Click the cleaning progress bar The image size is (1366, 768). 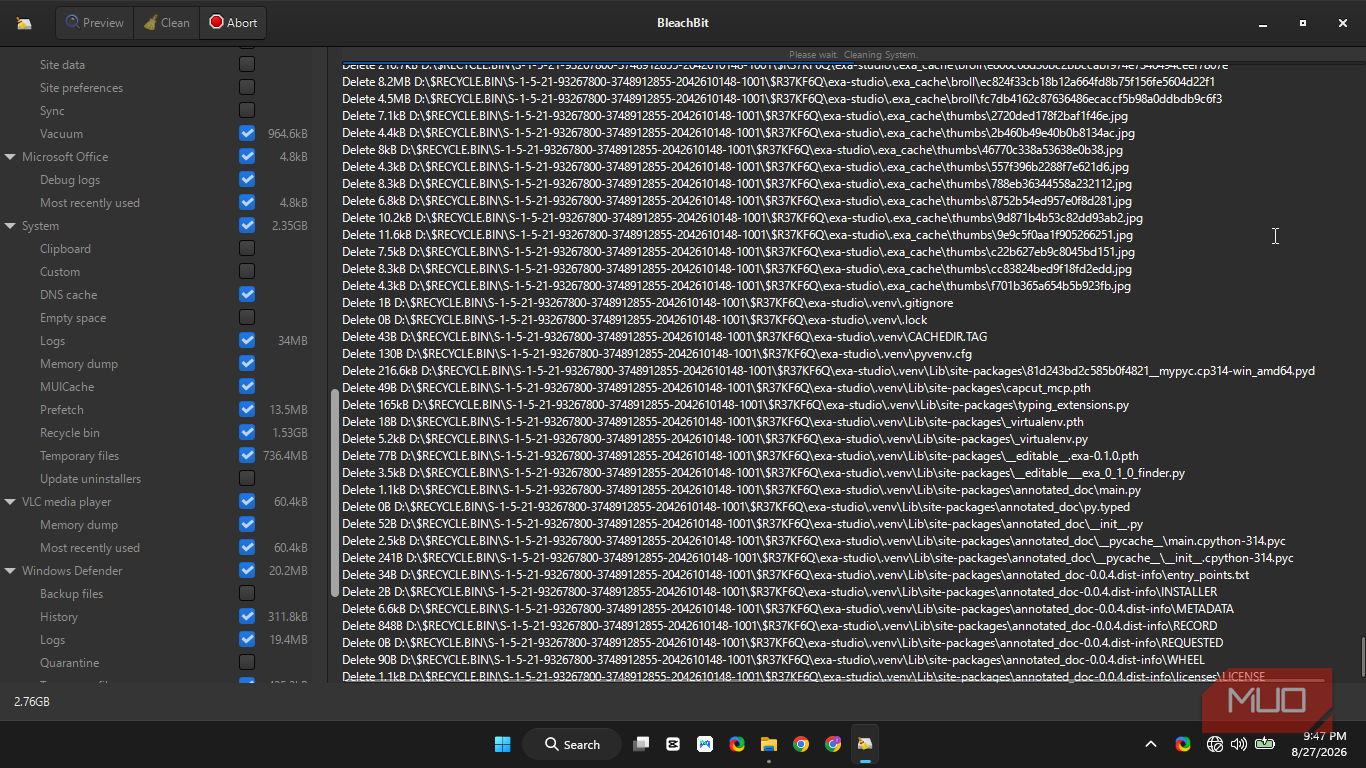coord(853,54)
